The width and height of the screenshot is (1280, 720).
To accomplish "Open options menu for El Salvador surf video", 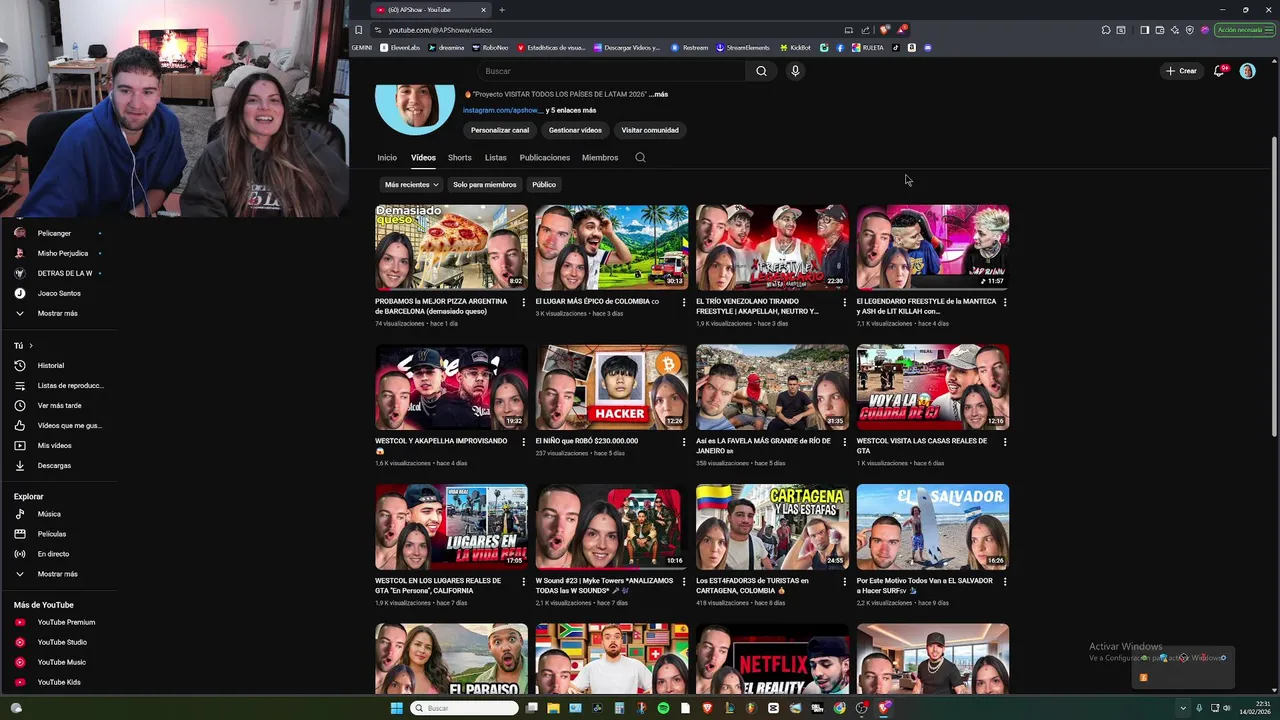I will click(x=1005, y=581).
